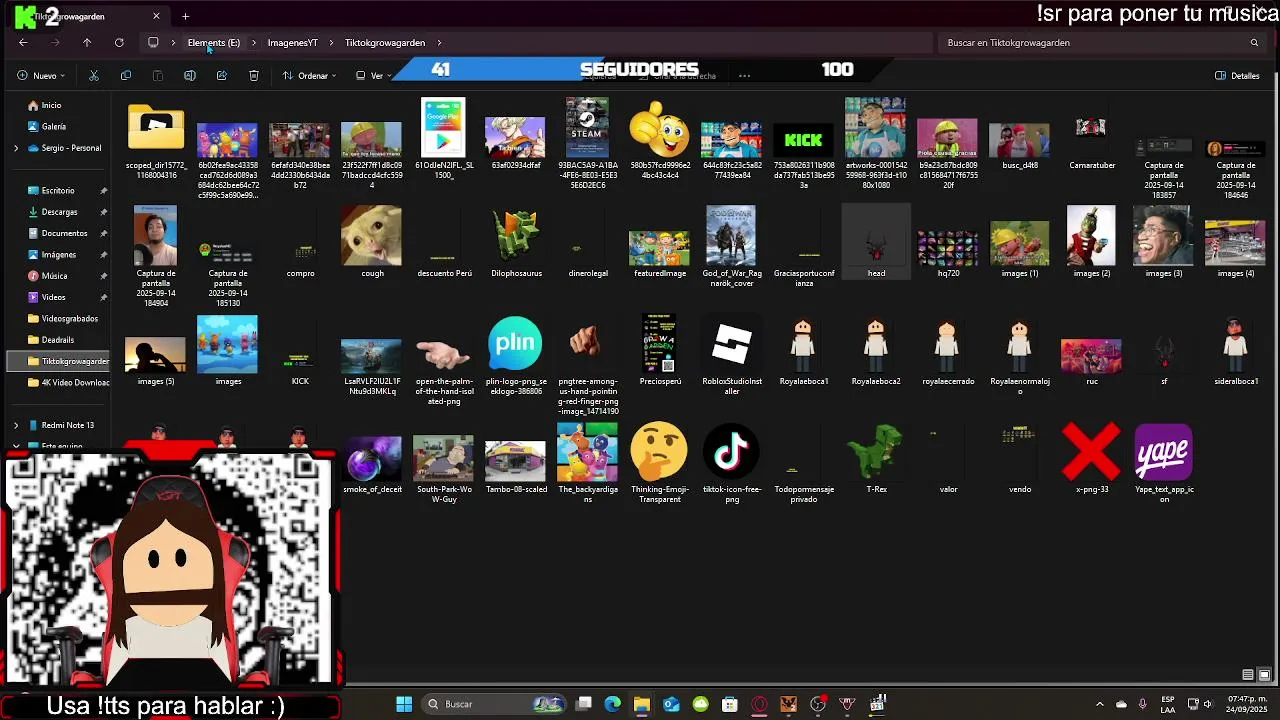Select the tiktok-icon-free-png file

click(732, 464)
